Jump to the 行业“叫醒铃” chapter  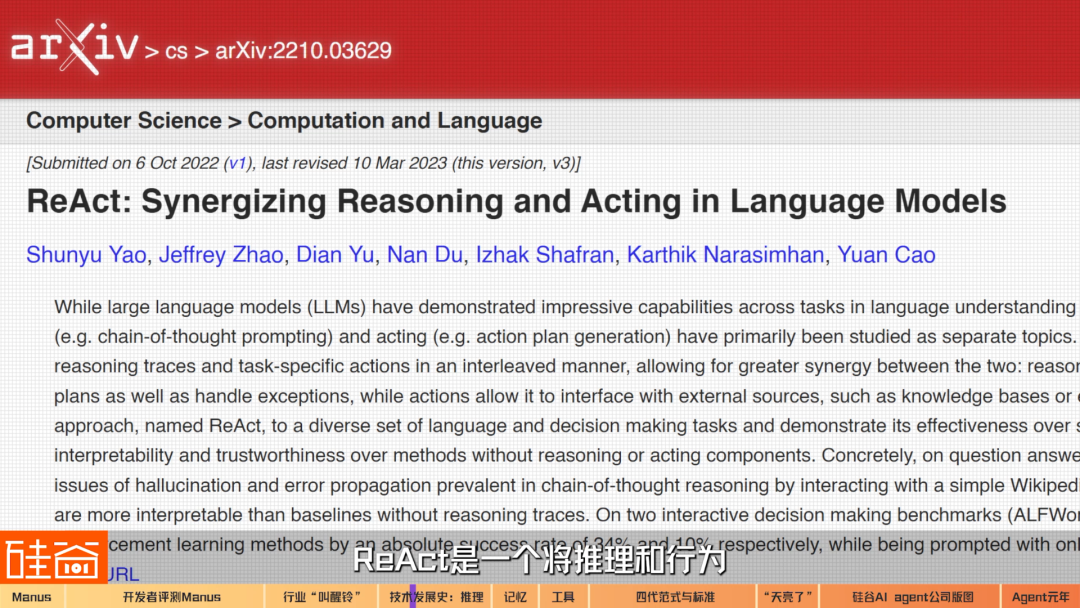(x=322, y=596)
